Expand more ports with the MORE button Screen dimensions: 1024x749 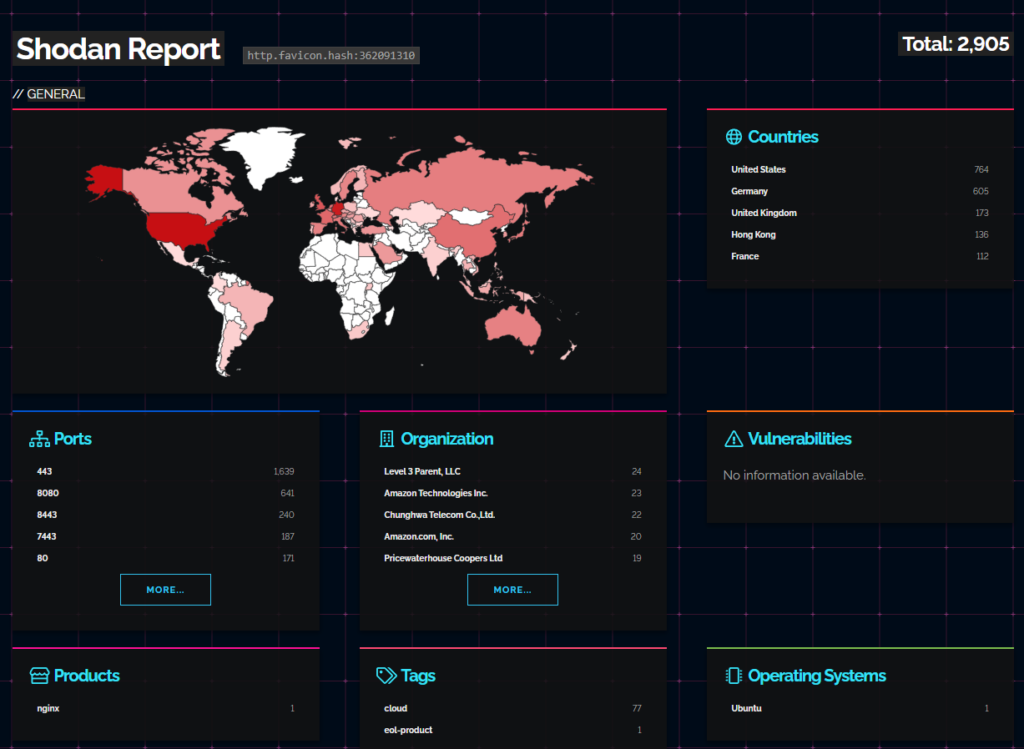point(165,590)
